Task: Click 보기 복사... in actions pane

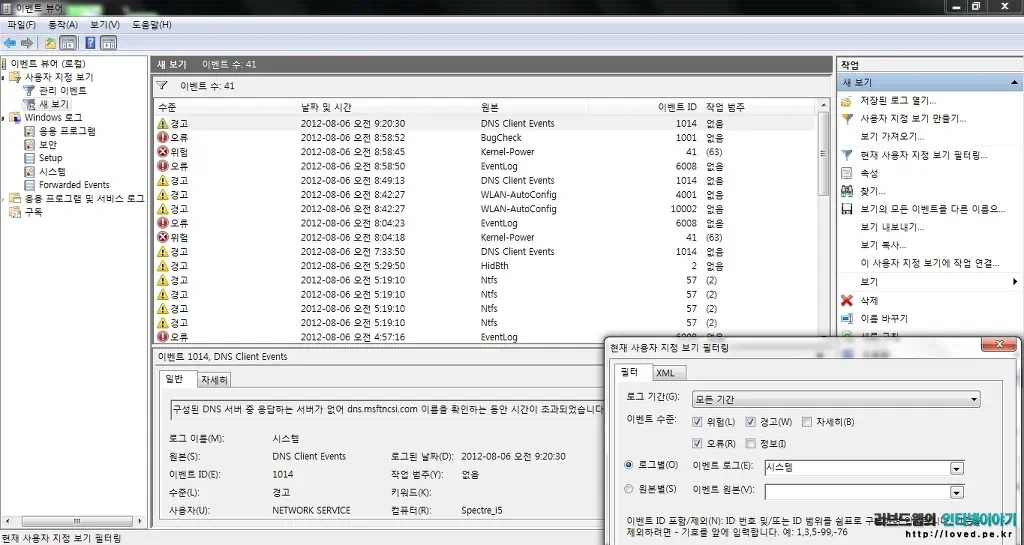Action: (883, 245)
